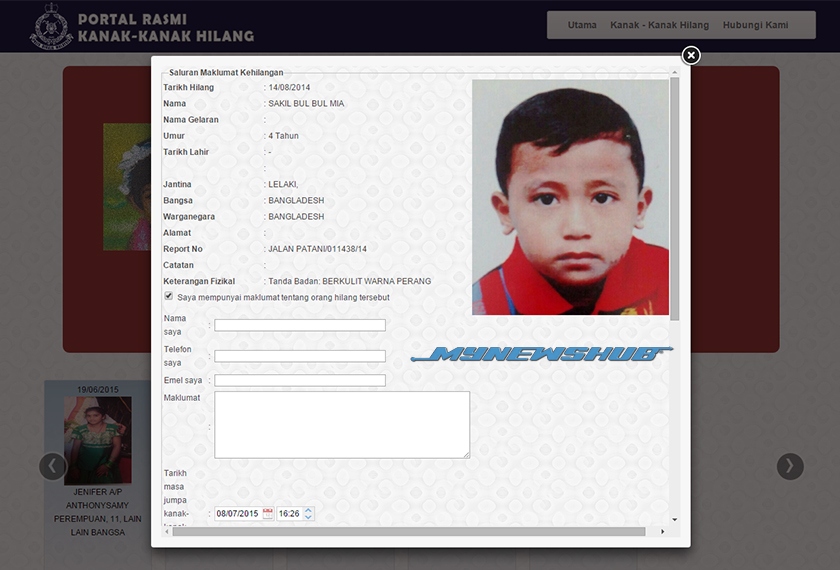Open Kanak - Kanak Hilang menu
The width and height of the screenshot is (840, 570).
[659, 25]
